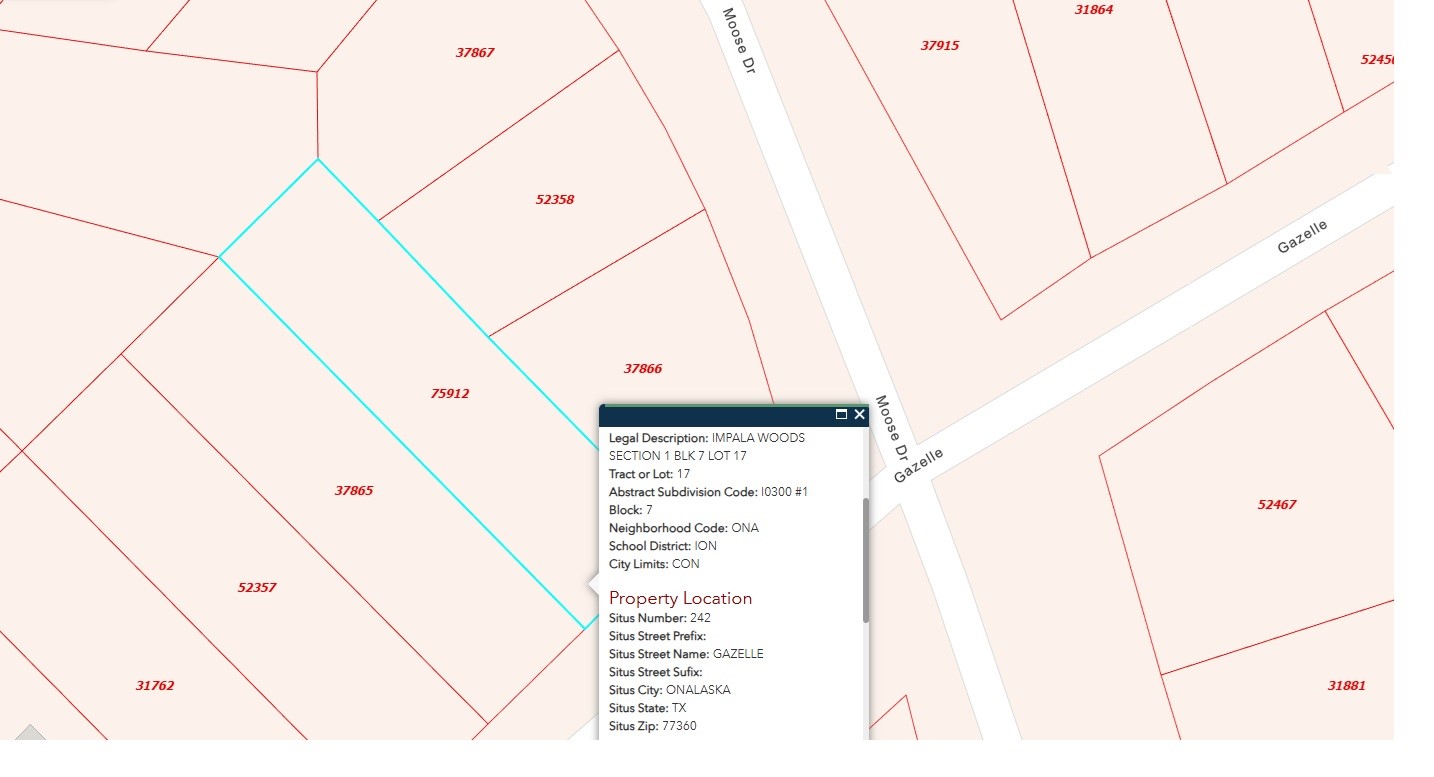Select parcel 75912 on the map
The width and height of the screenshot is (1434, 777).
[x=449, y=394]
